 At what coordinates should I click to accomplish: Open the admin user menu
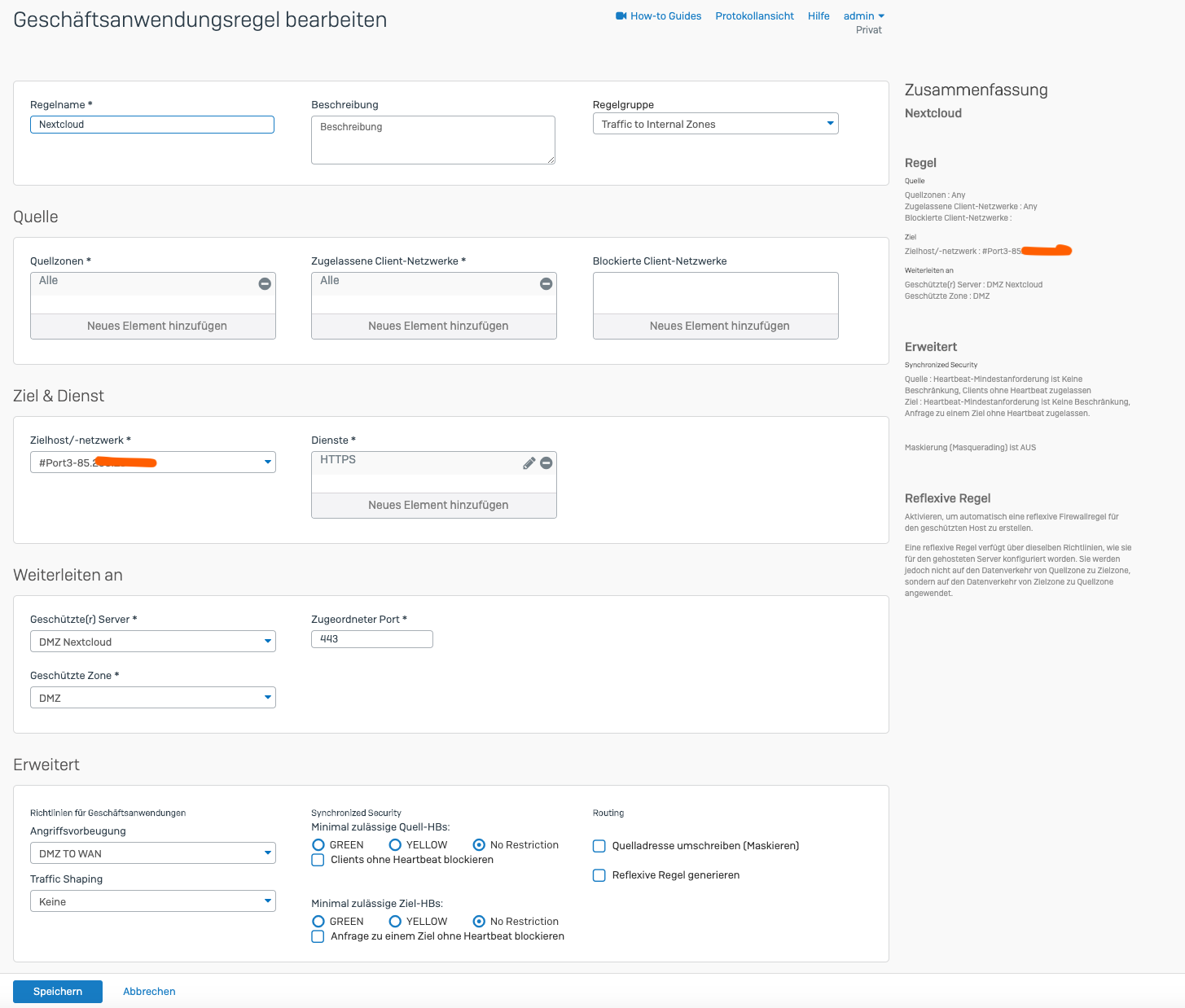(x=863, y=15)
